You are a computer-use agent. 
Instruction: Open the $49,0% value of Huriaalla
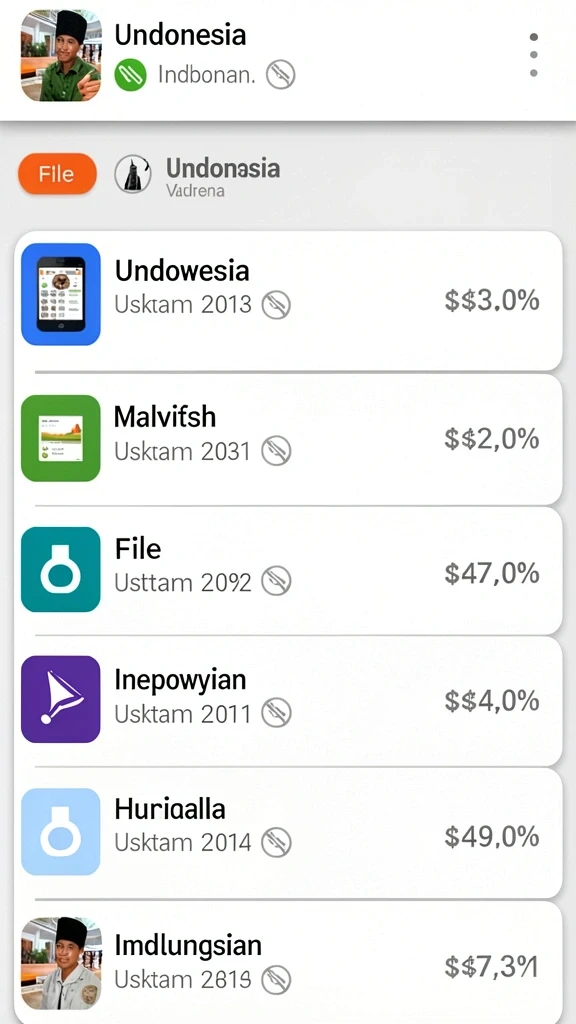(x=492, y=836)
